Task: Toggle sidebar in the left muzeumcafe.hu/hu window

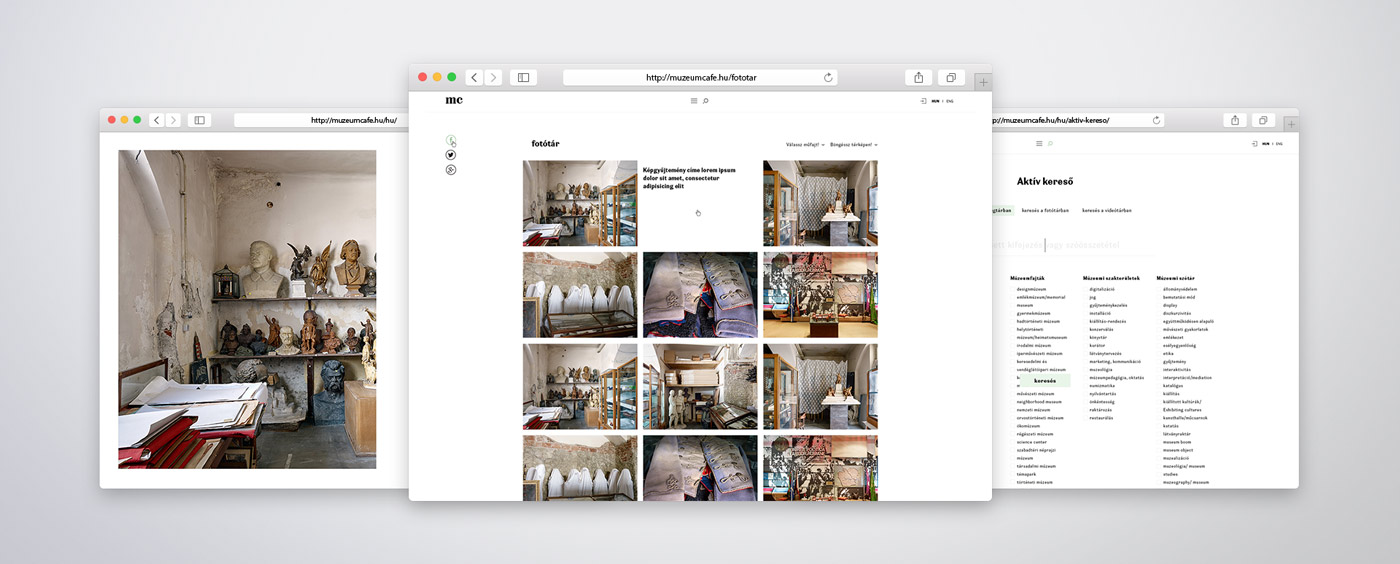Action: 200,120
